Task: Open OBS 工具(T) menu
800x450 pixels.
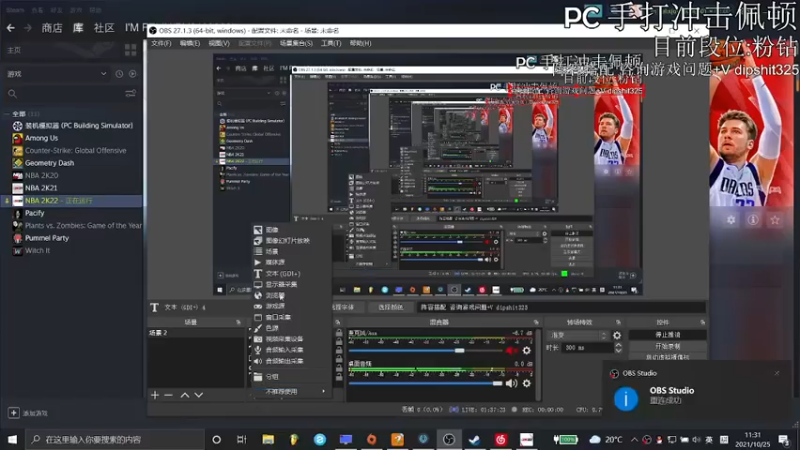Action: pyautogui.click(x=331, y=43)
